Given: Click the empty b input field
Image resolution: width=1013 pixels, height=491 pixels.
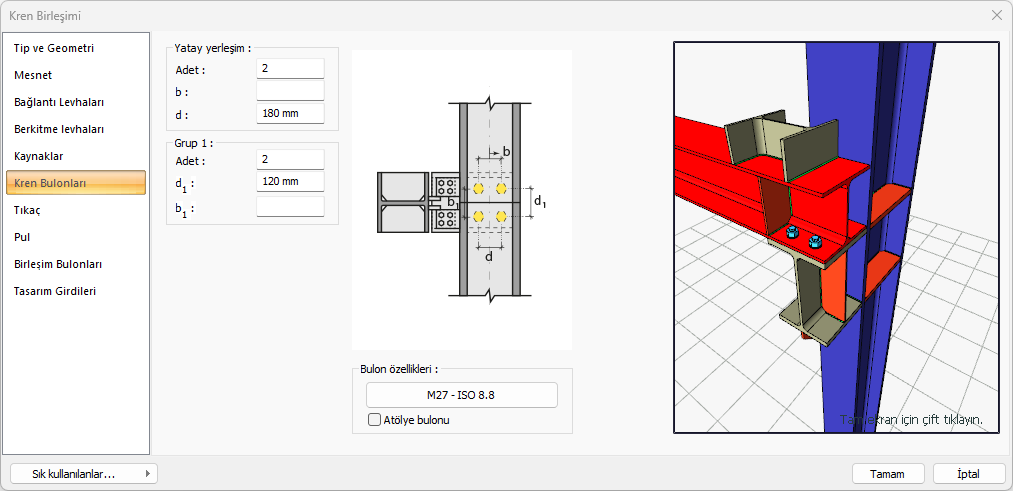Looking at the screenshot, I should click(290, 91).
